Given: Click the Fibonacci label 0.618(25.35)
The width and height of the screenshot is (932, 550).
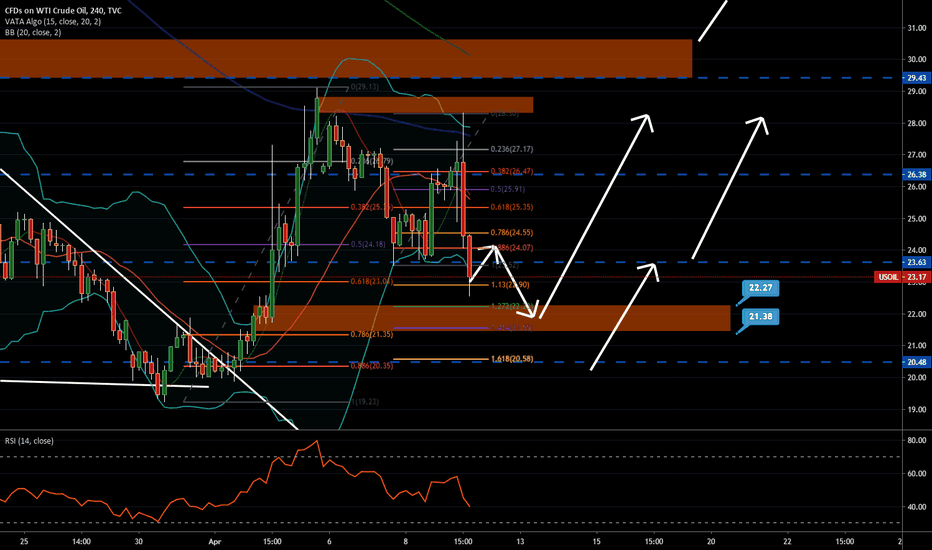Looking at the screenshot, I should (512, 207).
